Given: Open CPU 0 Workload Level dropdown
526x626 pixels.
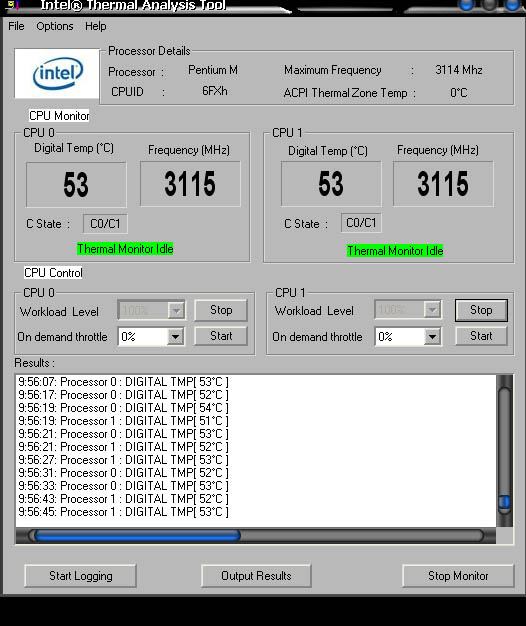Looking at the screenshot, I should tap(176, 310).
